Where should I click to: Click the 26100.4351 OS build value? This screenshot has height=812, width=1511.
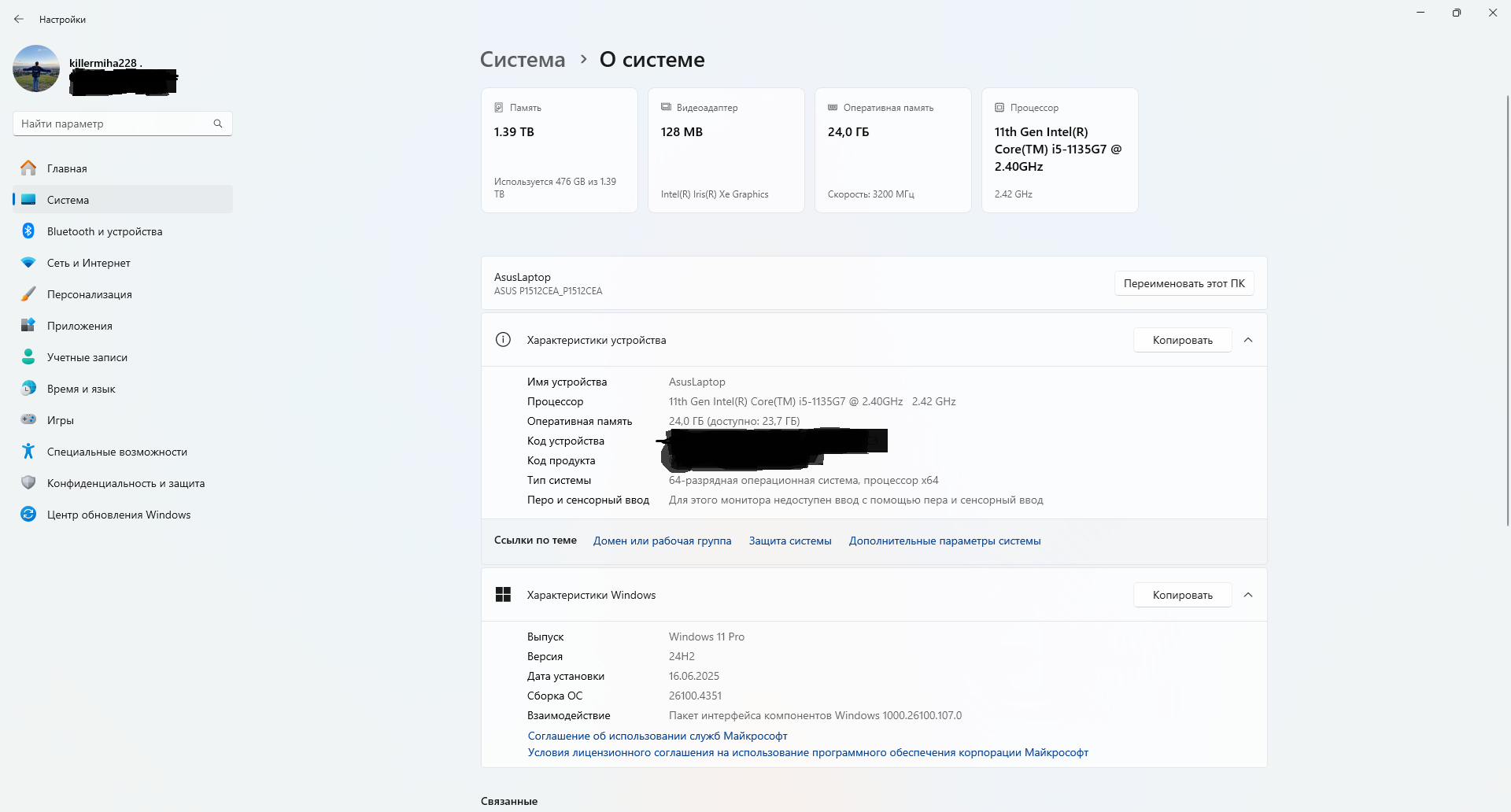[695, 696]
